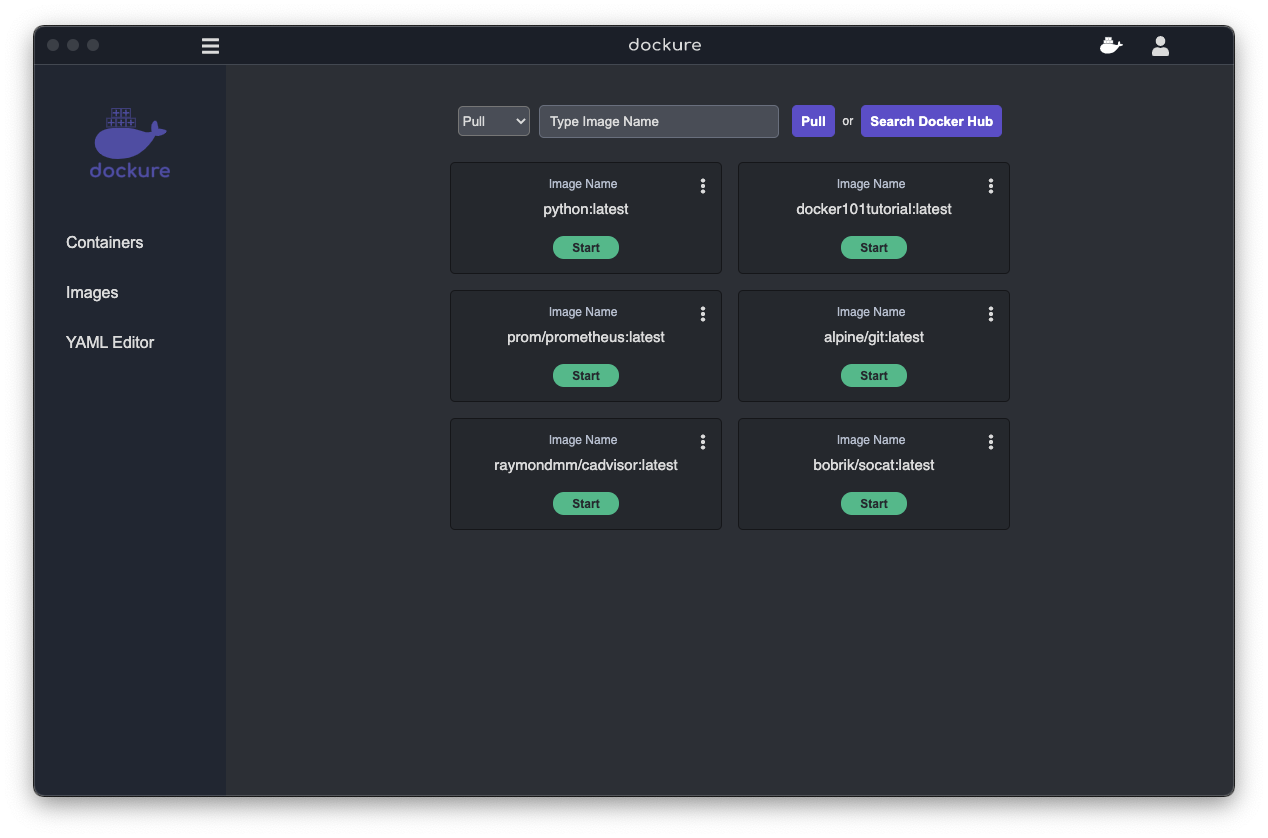Screen dimensions: 1268x838
Task: Go to Containers in sidebar
Action: tap(105, 243)
